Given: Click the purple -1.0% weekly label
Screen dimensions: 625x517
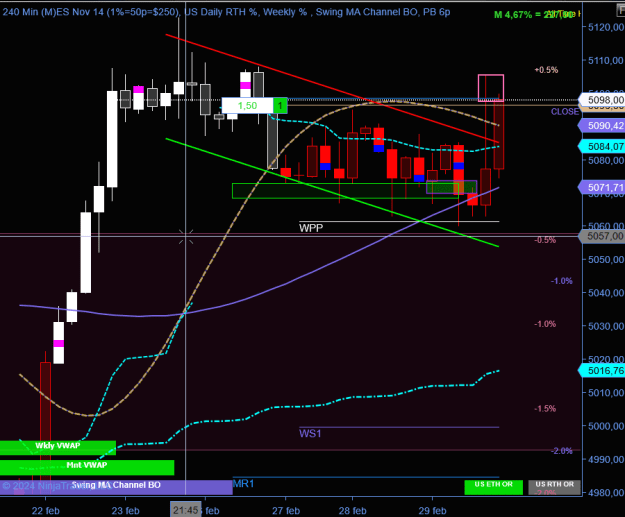Looking at the screenshot, I should pyautogui.click(x=562, y=281).
